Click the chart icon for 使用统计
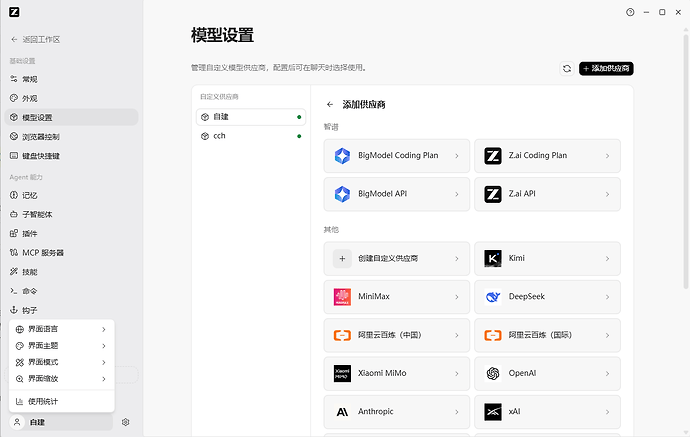The image size is (690, 437). (19, 401)
